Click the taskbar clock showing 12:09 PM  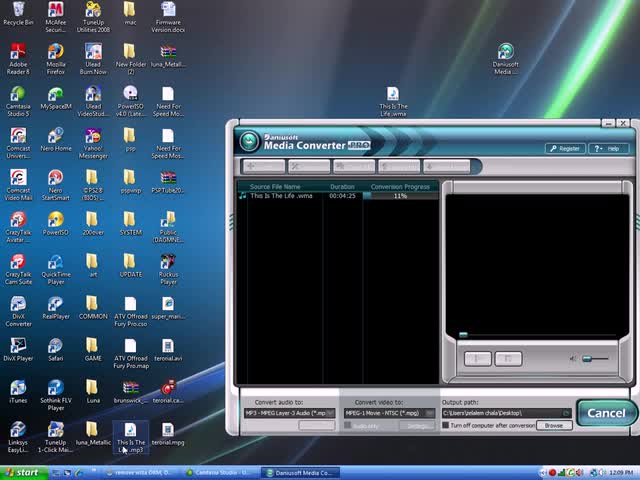point(621,473)
